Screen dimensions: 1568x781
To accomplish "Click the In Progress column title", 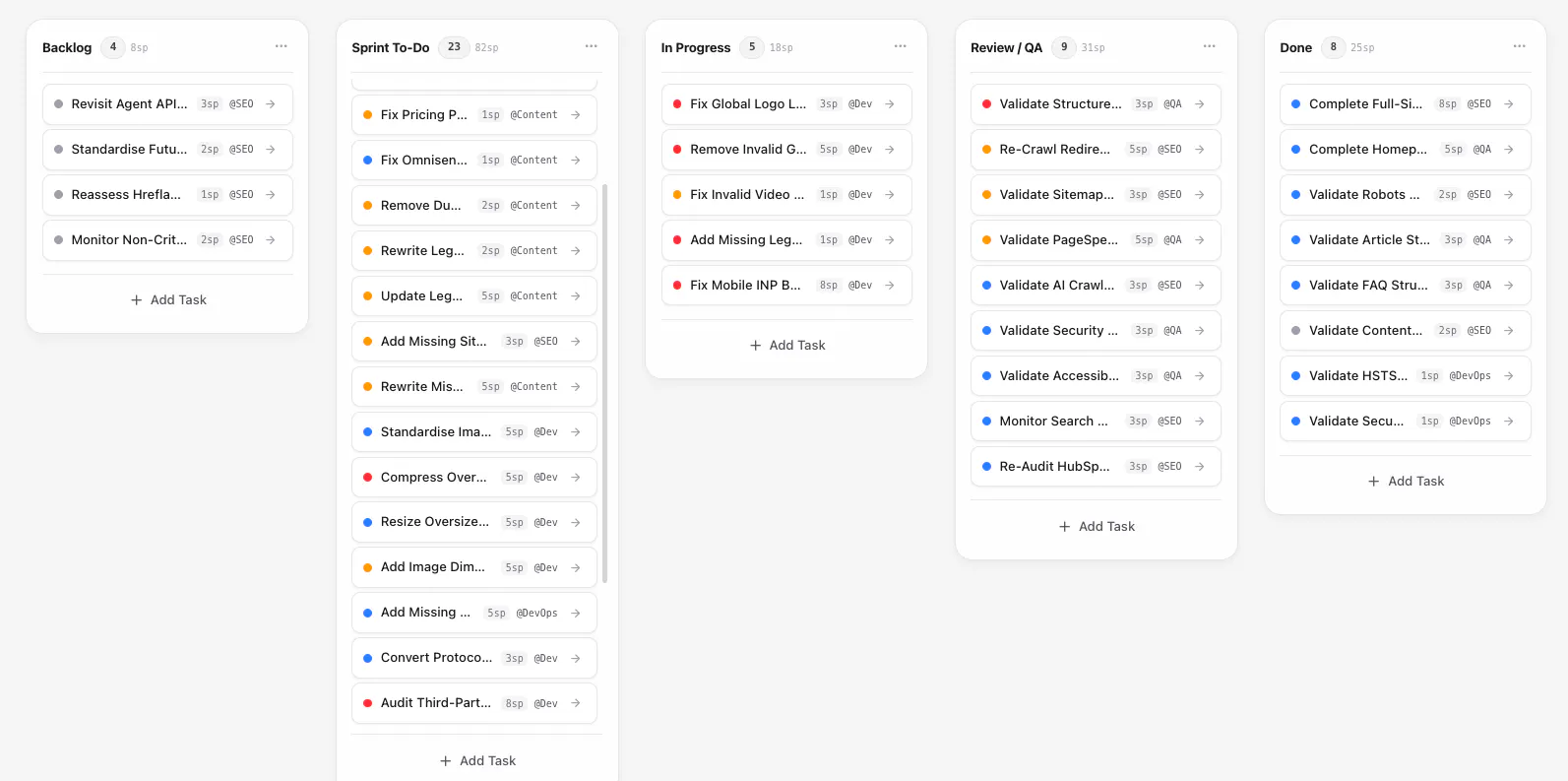I will click(696, 47).
